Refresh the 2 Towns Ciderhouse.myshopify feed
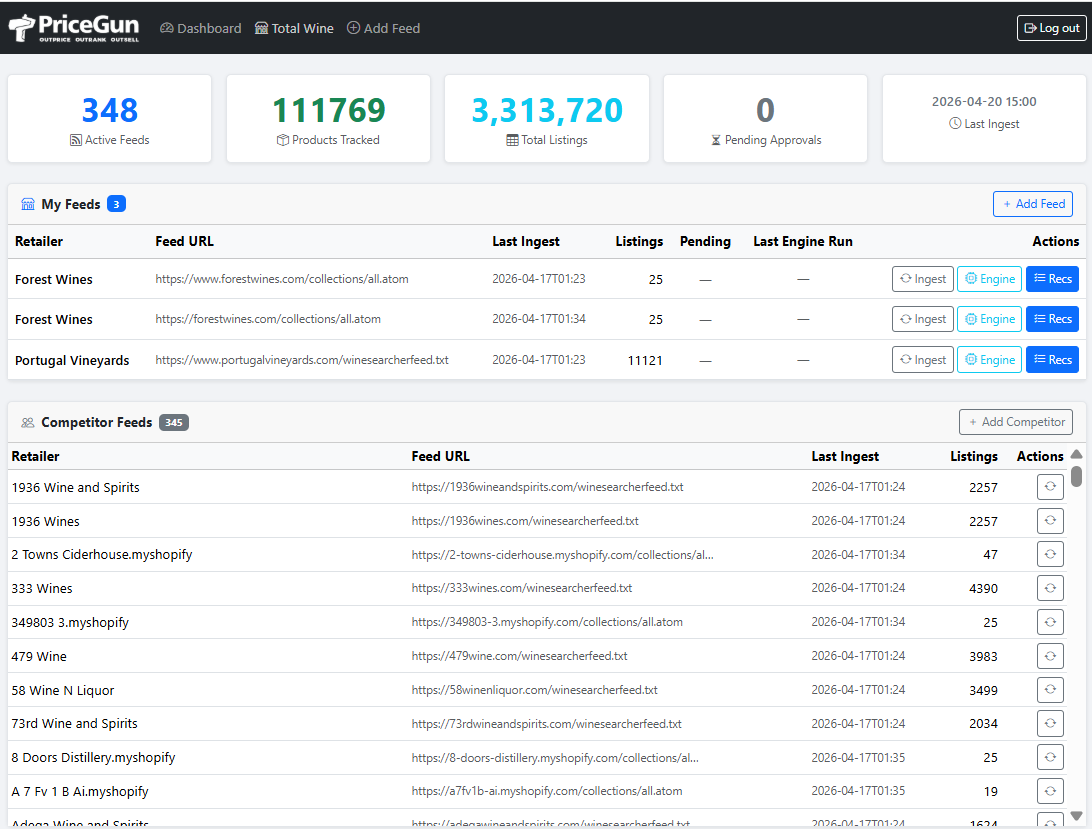 [x=1050, y=554]
